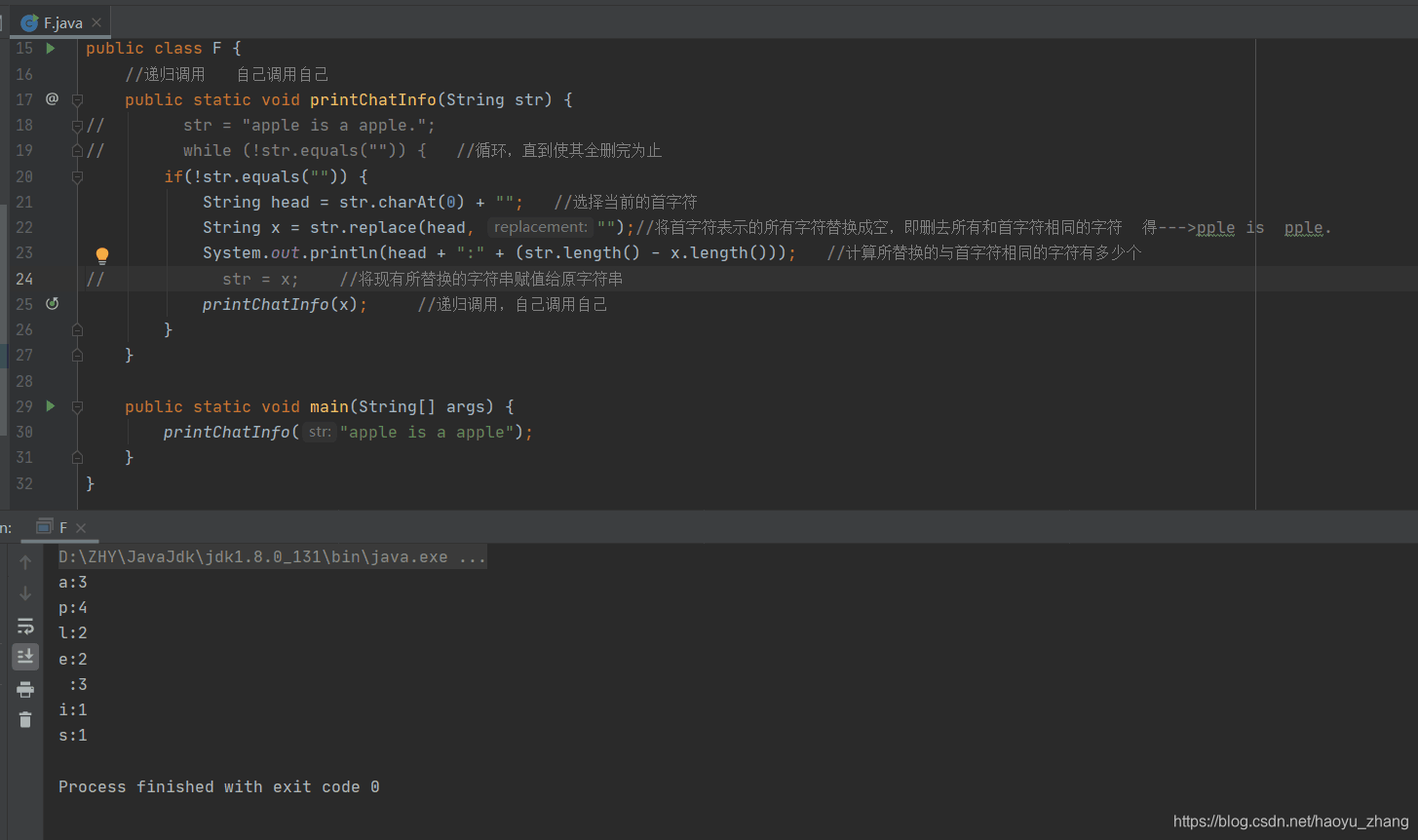Click the fold end marker at line 26

pyautogui.click(x=77, y=329)
